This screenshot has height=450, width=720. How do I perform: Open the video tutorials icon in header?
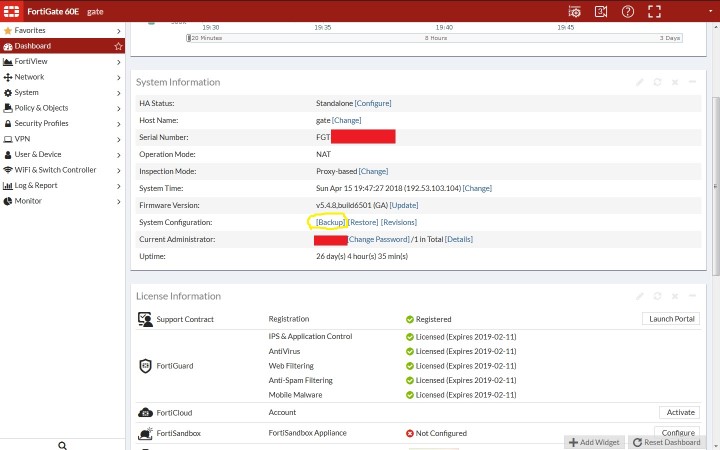point(600,11)
